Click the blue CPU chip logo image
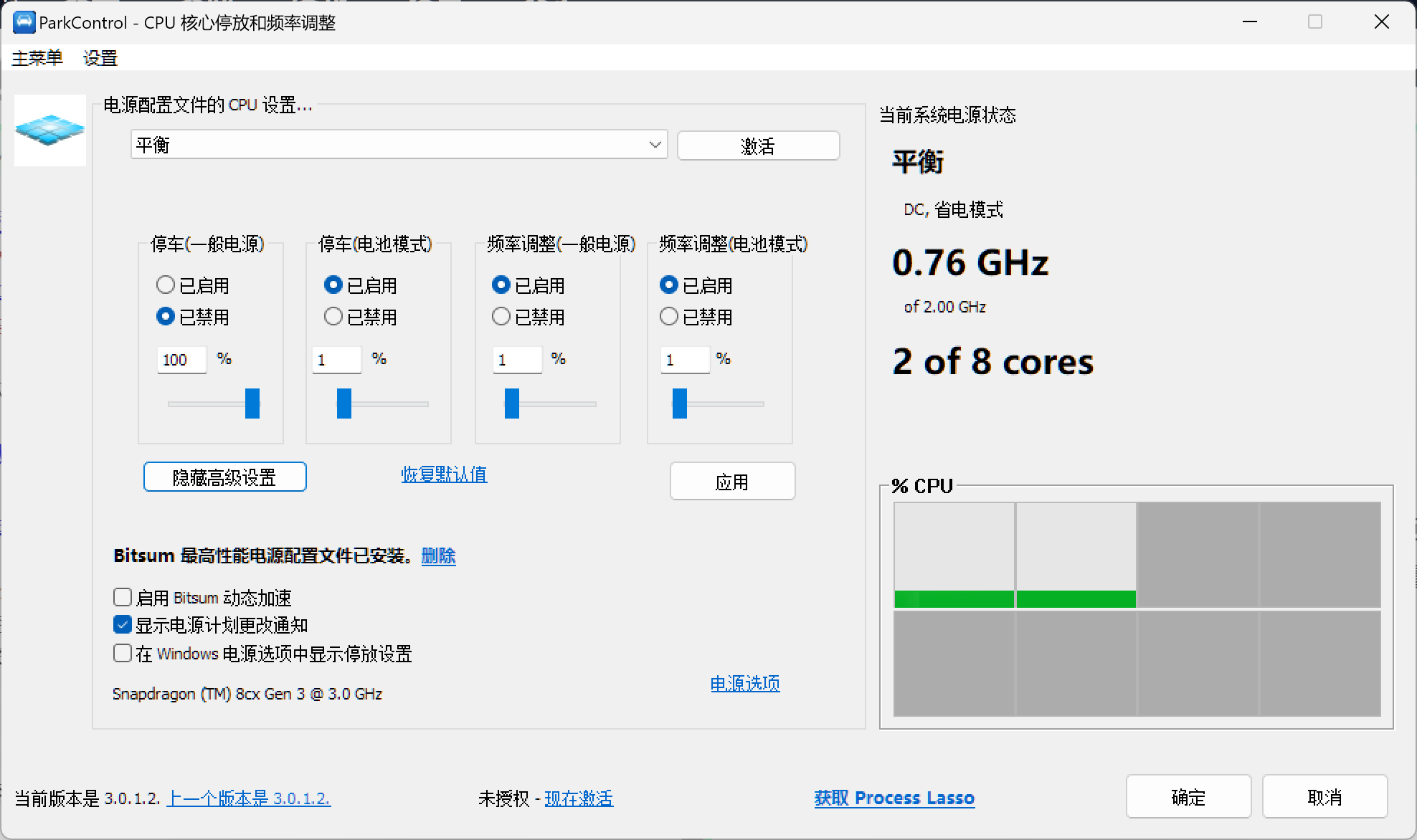This screenshot has width=1417, height=840. tap(49, 130)
